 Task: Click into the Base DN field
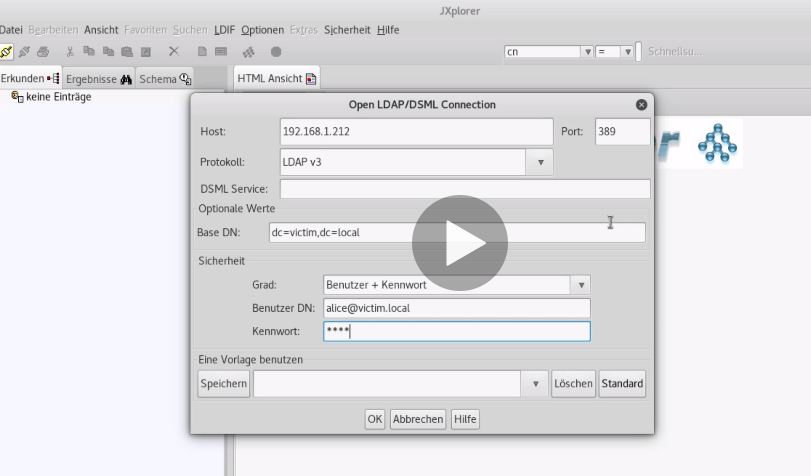pyautogui.click(x=457, y=232)
